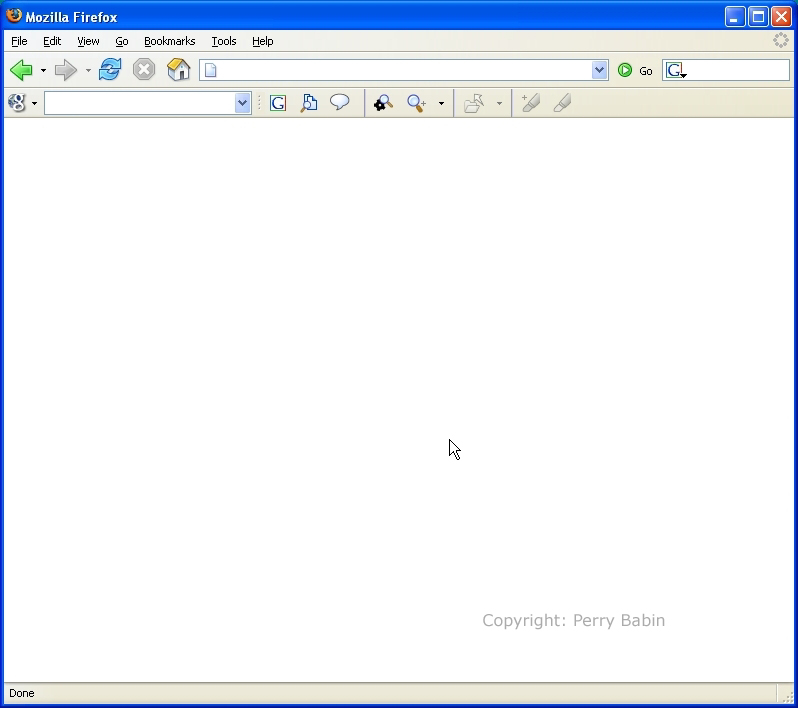Click the activity throbber icon

pyautogui.click(x=781, y=40)
